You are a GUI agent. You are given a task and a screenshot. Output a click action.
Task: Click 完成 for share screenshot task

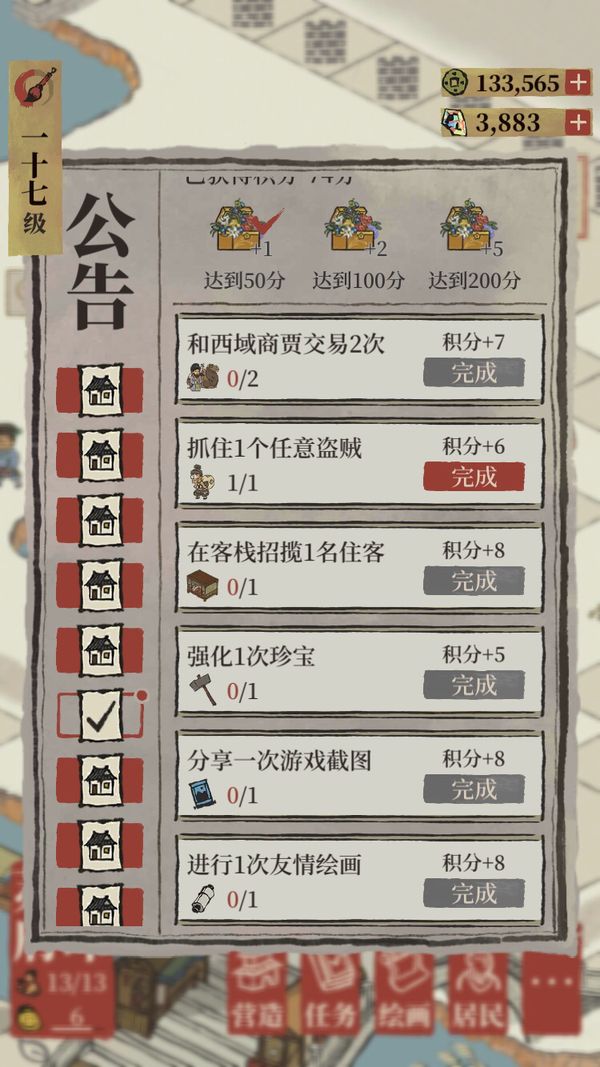click(473, 789)
